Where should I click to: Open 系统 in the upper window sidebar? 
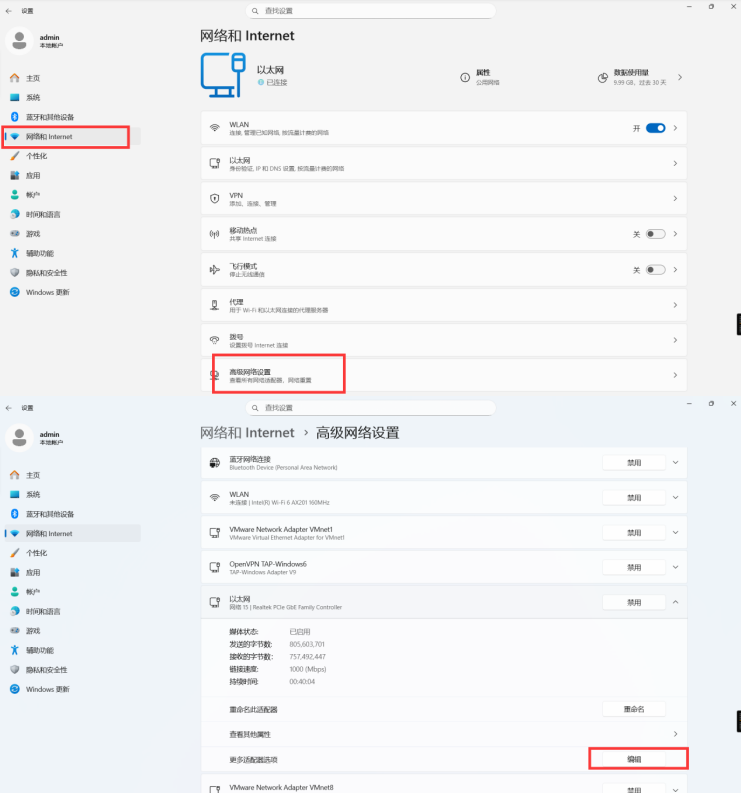click(72, 97)
